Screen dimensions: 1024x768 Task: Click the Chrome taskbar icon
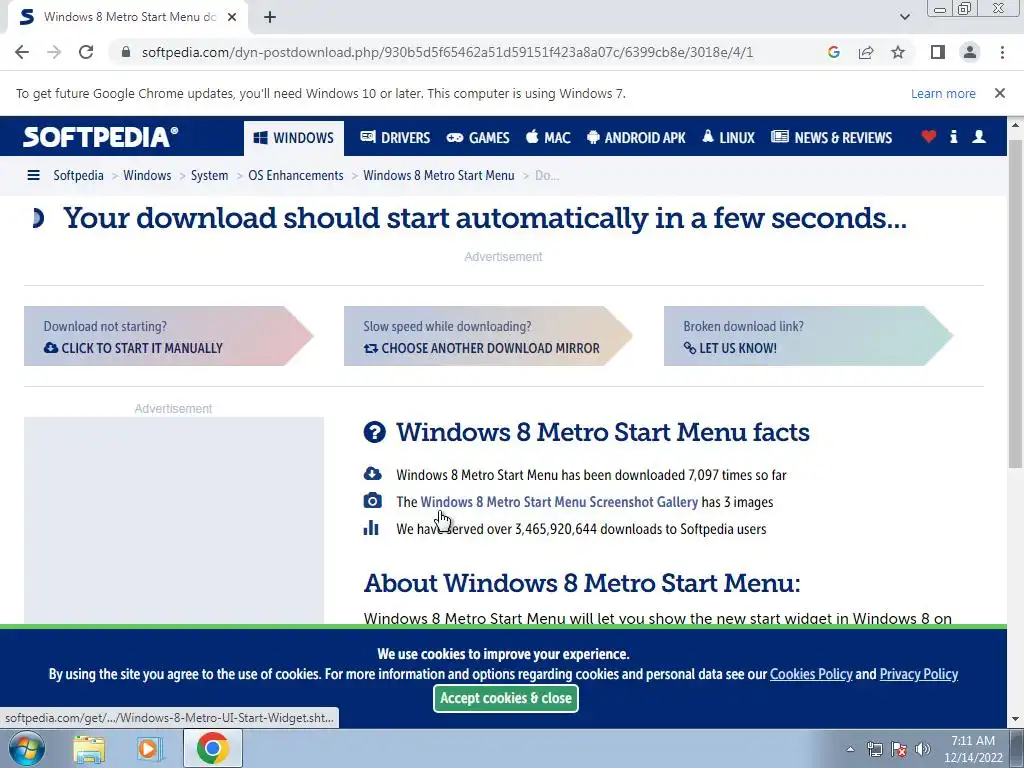[212, 748]
